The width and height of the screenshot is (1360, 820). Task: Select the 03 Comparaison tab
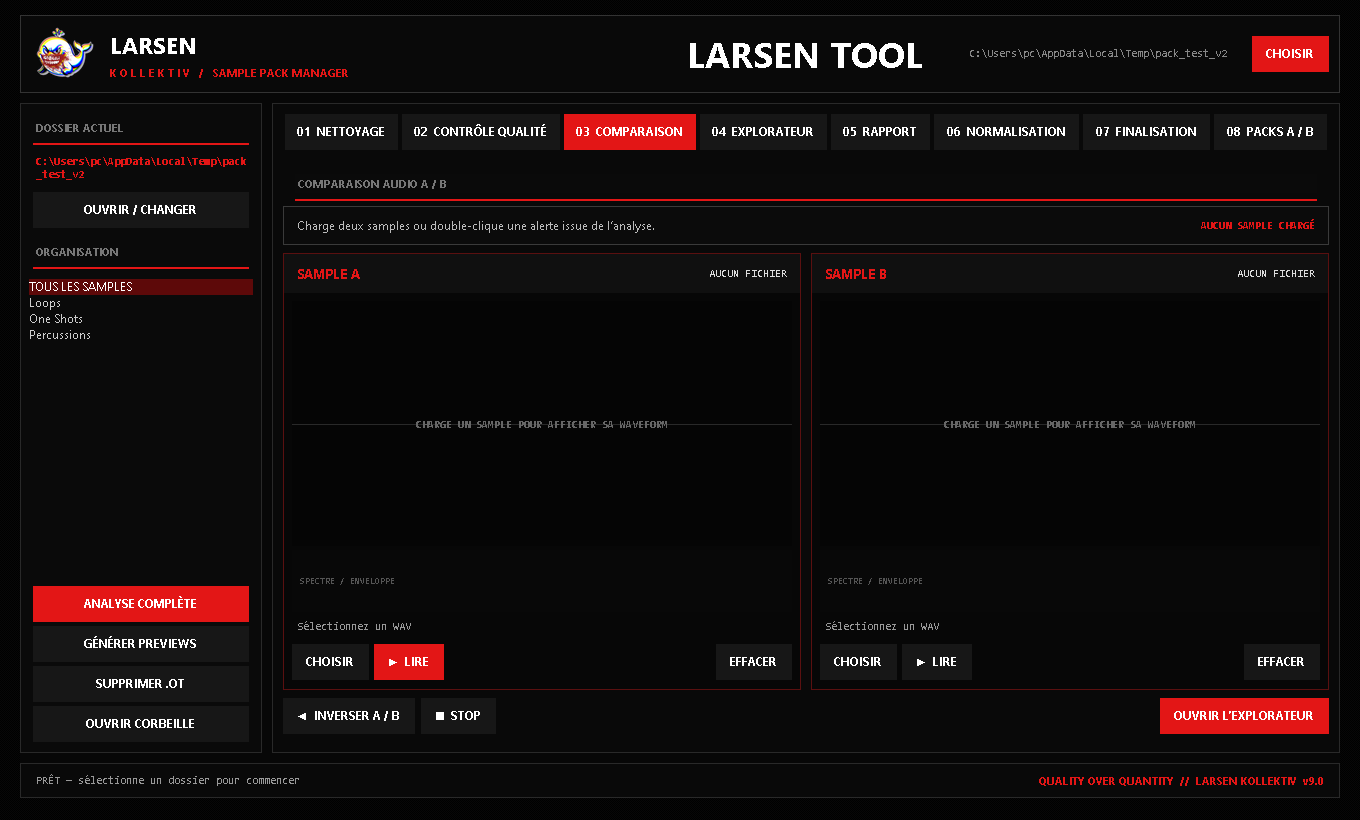click(x=629, y=132)
